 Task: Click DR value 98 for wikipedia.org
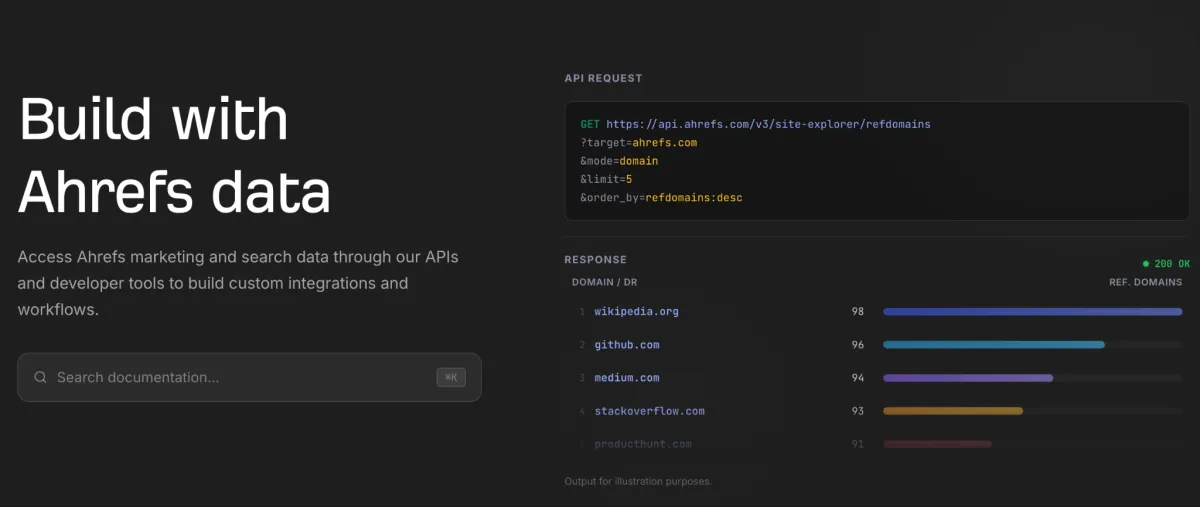click(x=858, y=312)
